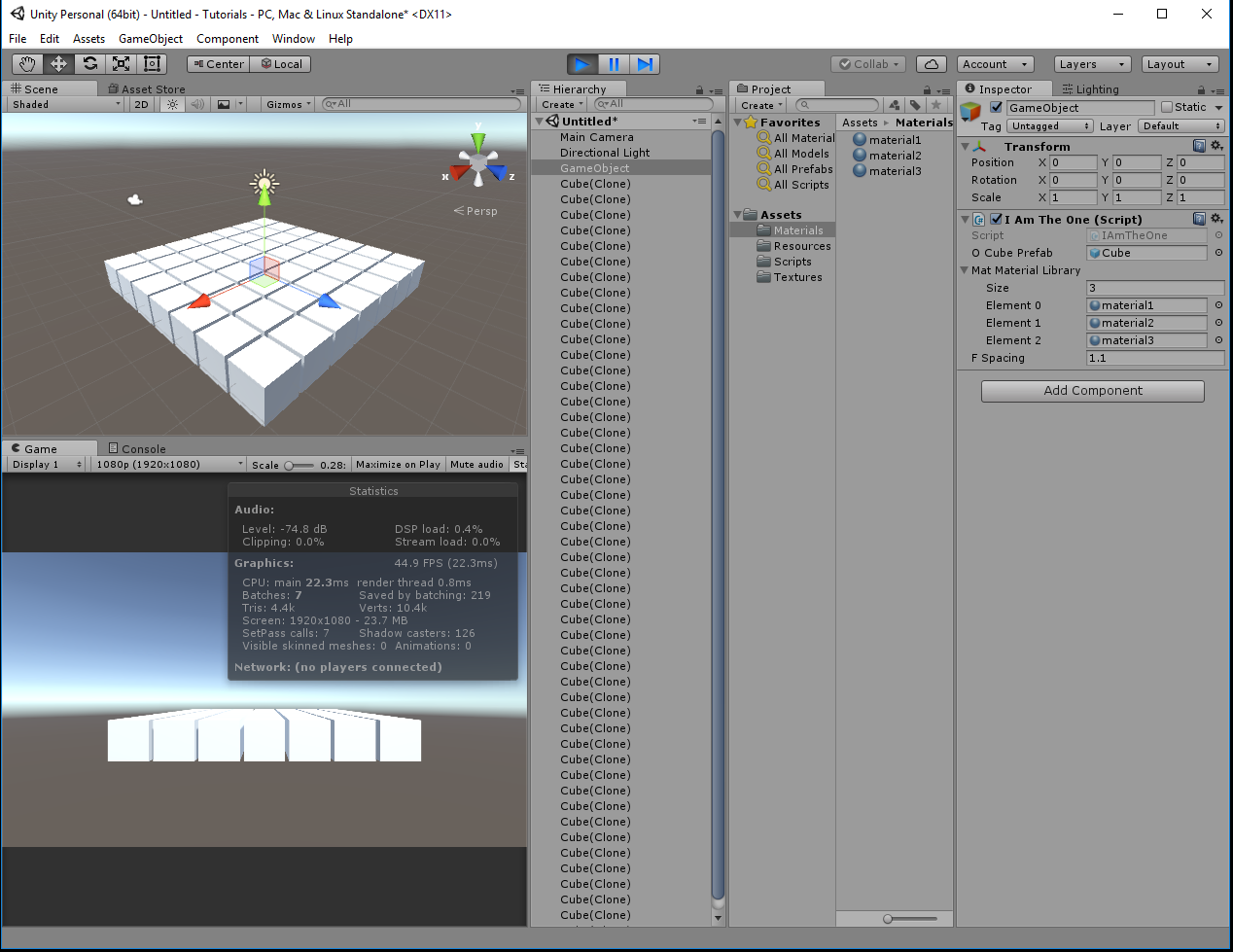
Task: Open Unity cloud services
Action: tap(931, 63)
